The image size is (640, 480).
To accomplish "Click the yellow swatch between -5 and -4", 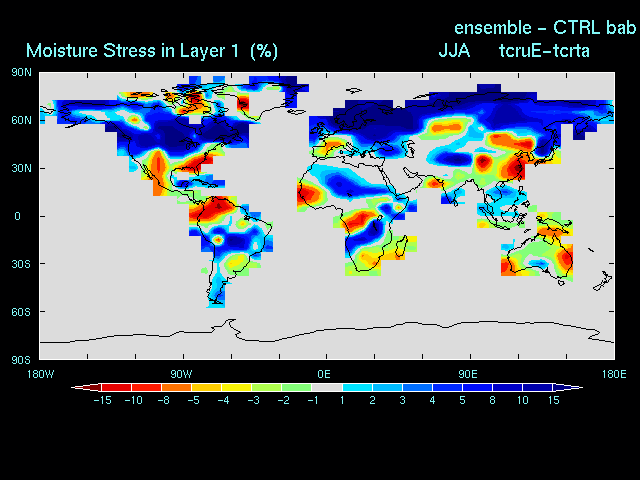I will coord(206,386).
